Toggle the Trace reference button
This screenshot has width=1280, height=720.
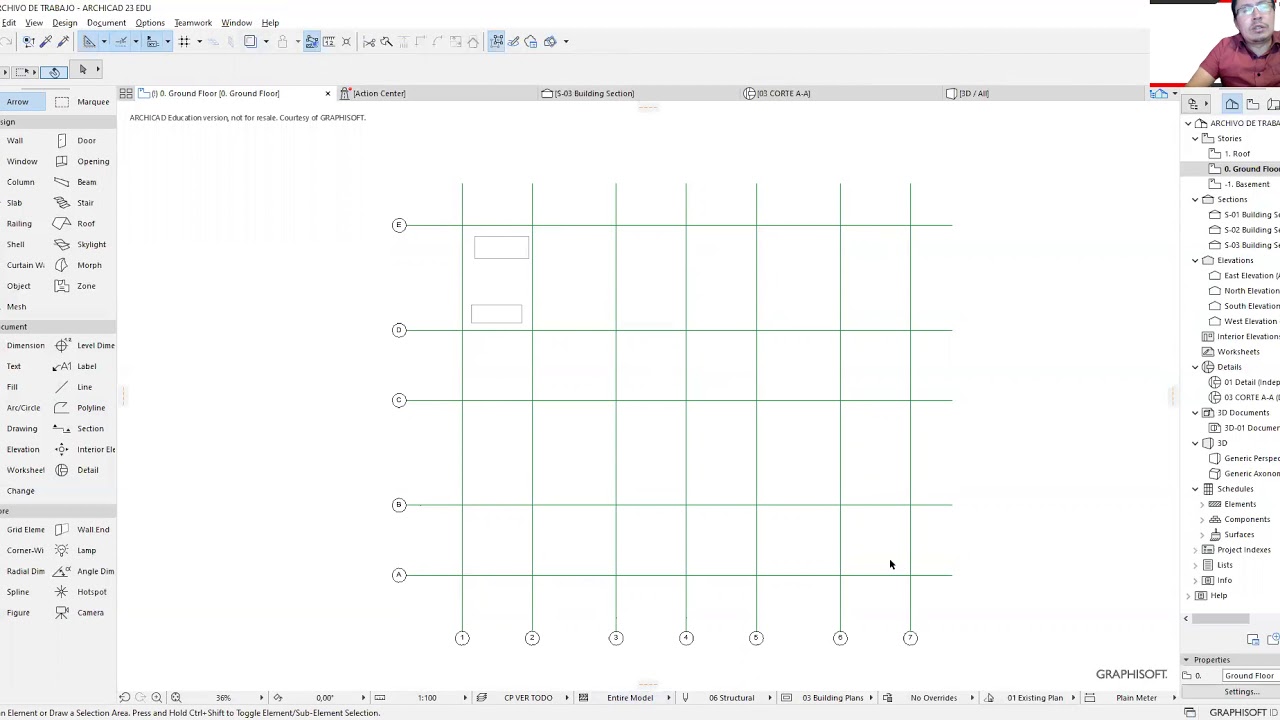point(250,41)
